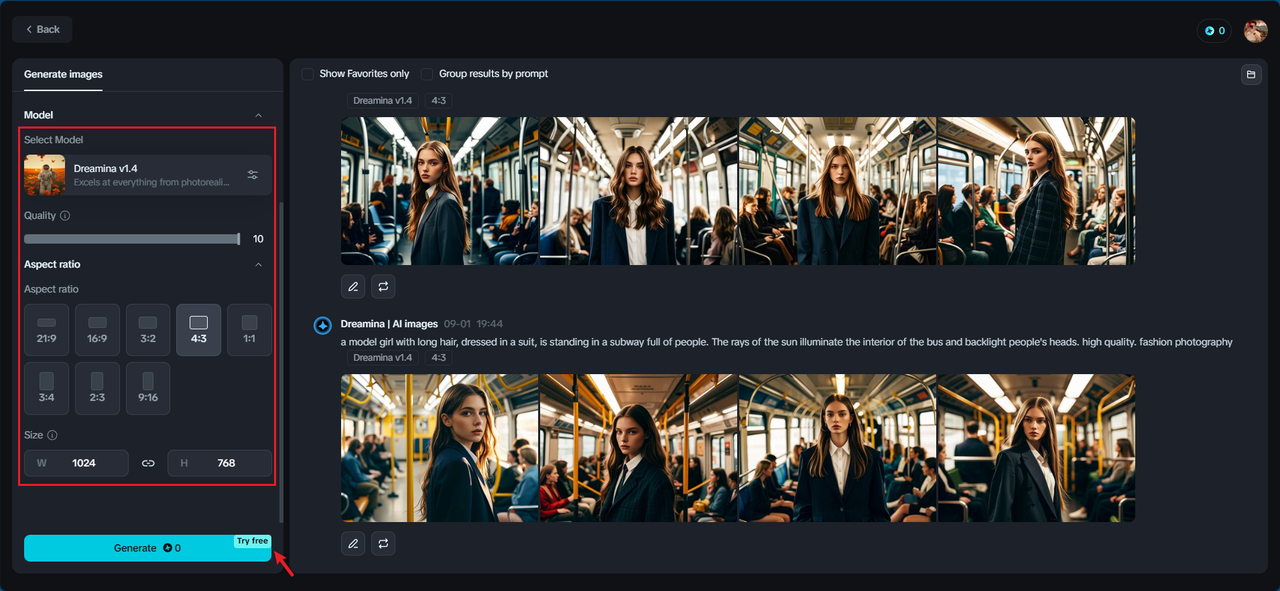
Task: Enable Show Favorites only checkbox
Action: (308, 74)
